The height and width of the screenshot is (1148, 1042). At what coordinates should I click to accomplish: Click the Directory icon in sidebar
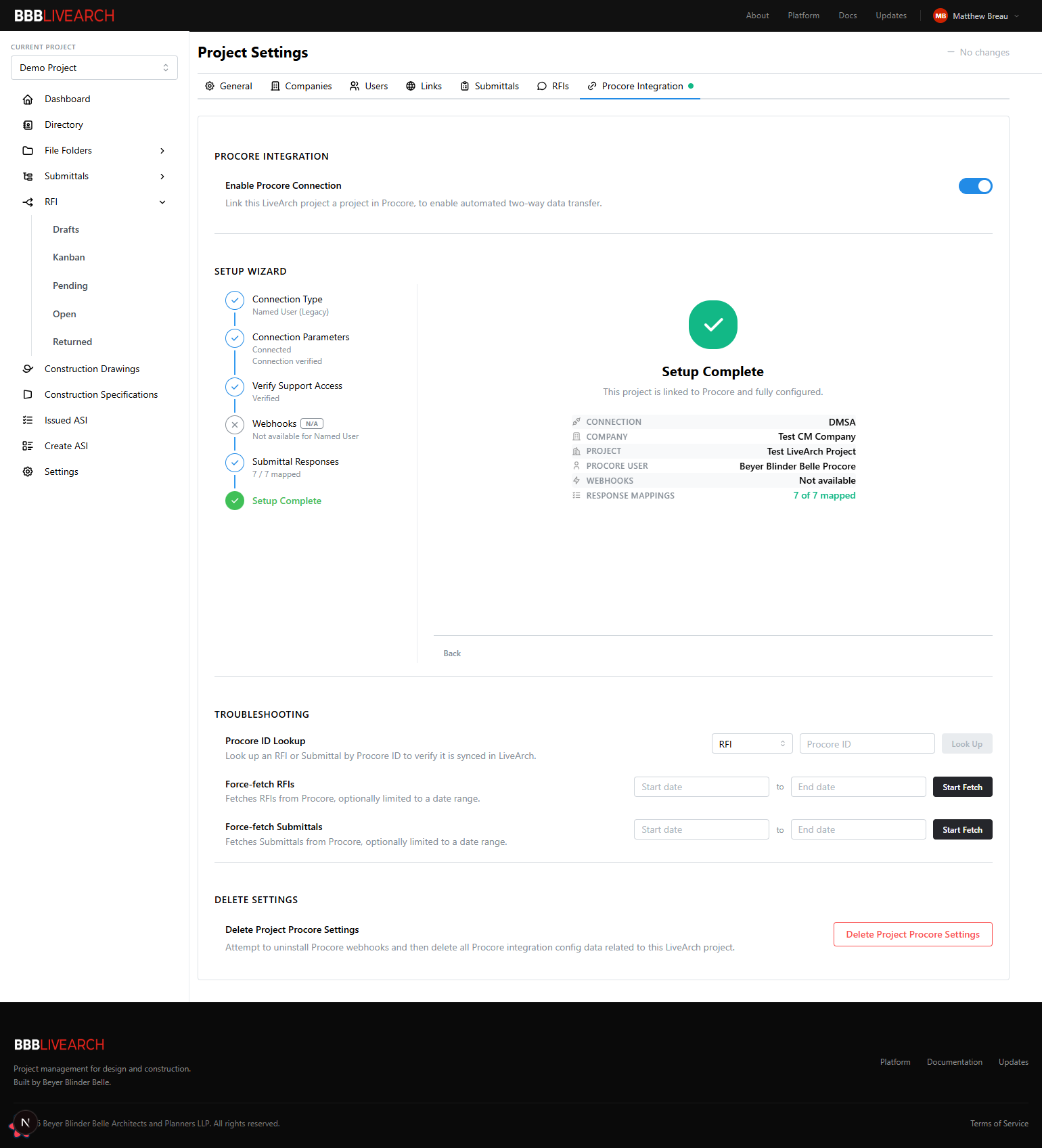(28, 125)
